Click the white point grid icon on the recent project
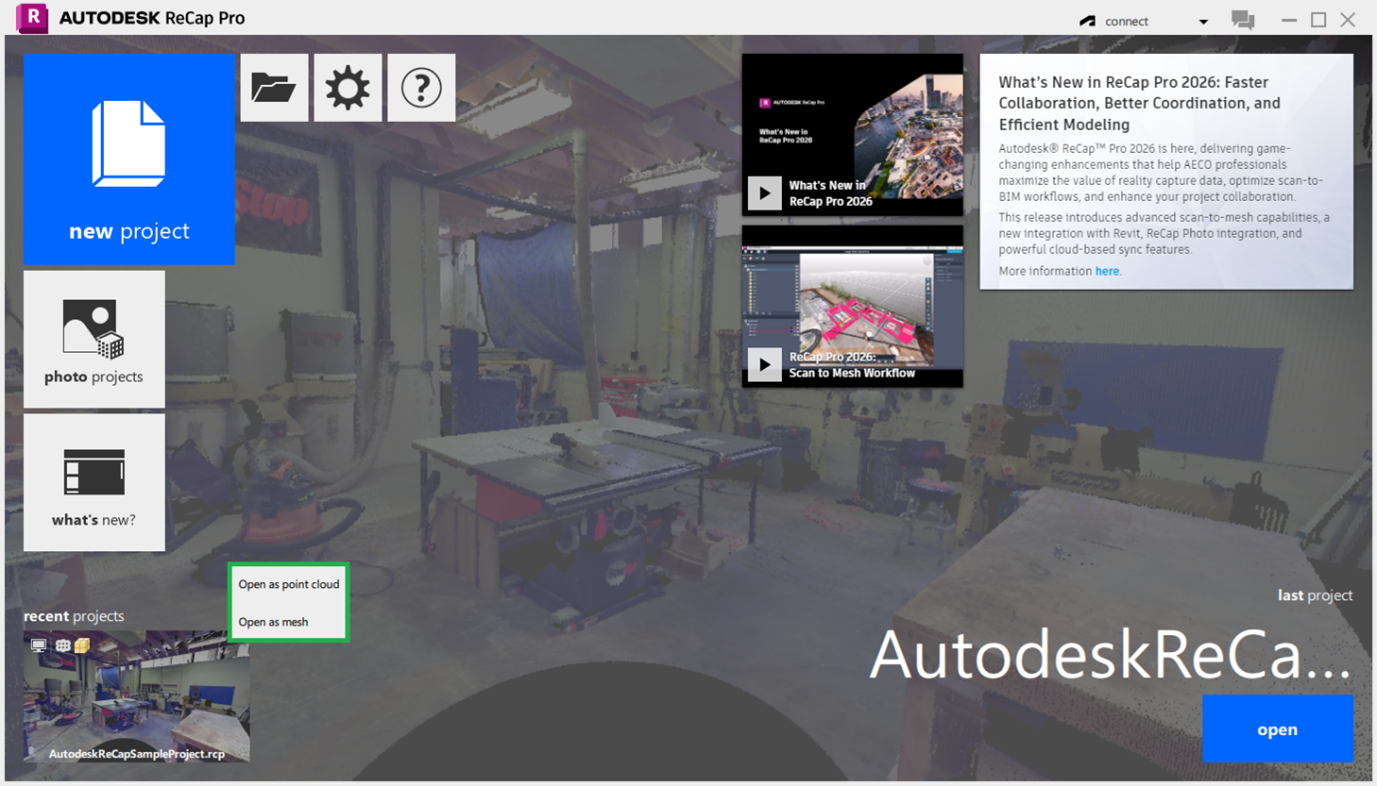The width and height of the screenshot is (1377, 786). tap(63, 646)
